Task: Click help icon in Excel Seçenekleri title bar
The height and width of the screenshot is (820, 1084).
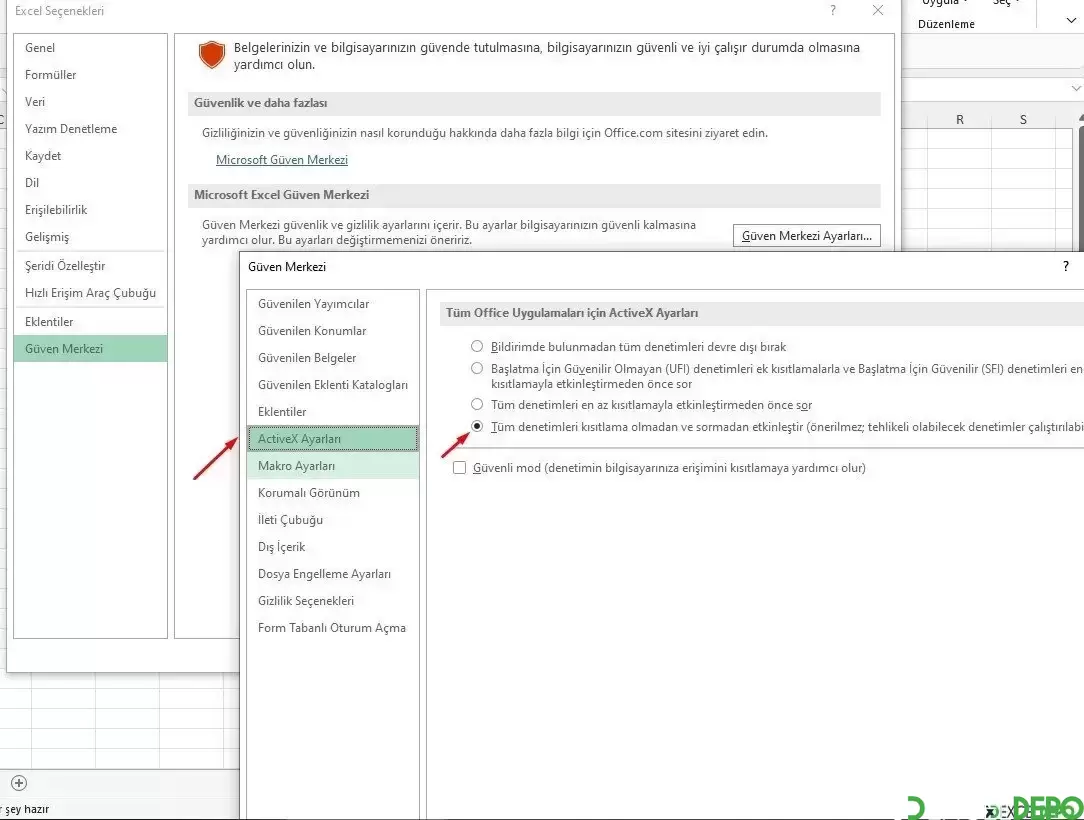Action: point(833,10)
